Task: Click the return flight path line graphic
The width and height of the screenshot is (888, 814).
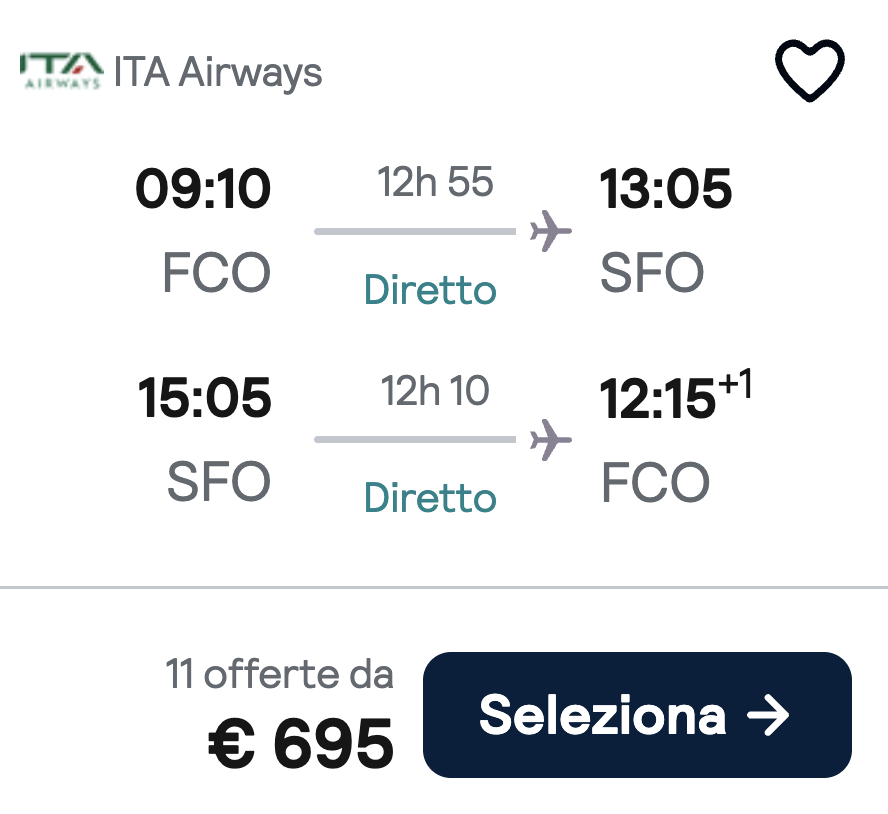Action: 415,441
